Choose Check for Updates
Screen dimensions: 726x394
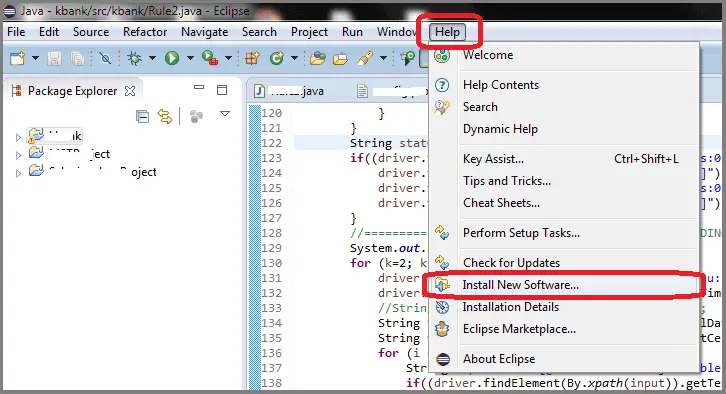[564, 263]
